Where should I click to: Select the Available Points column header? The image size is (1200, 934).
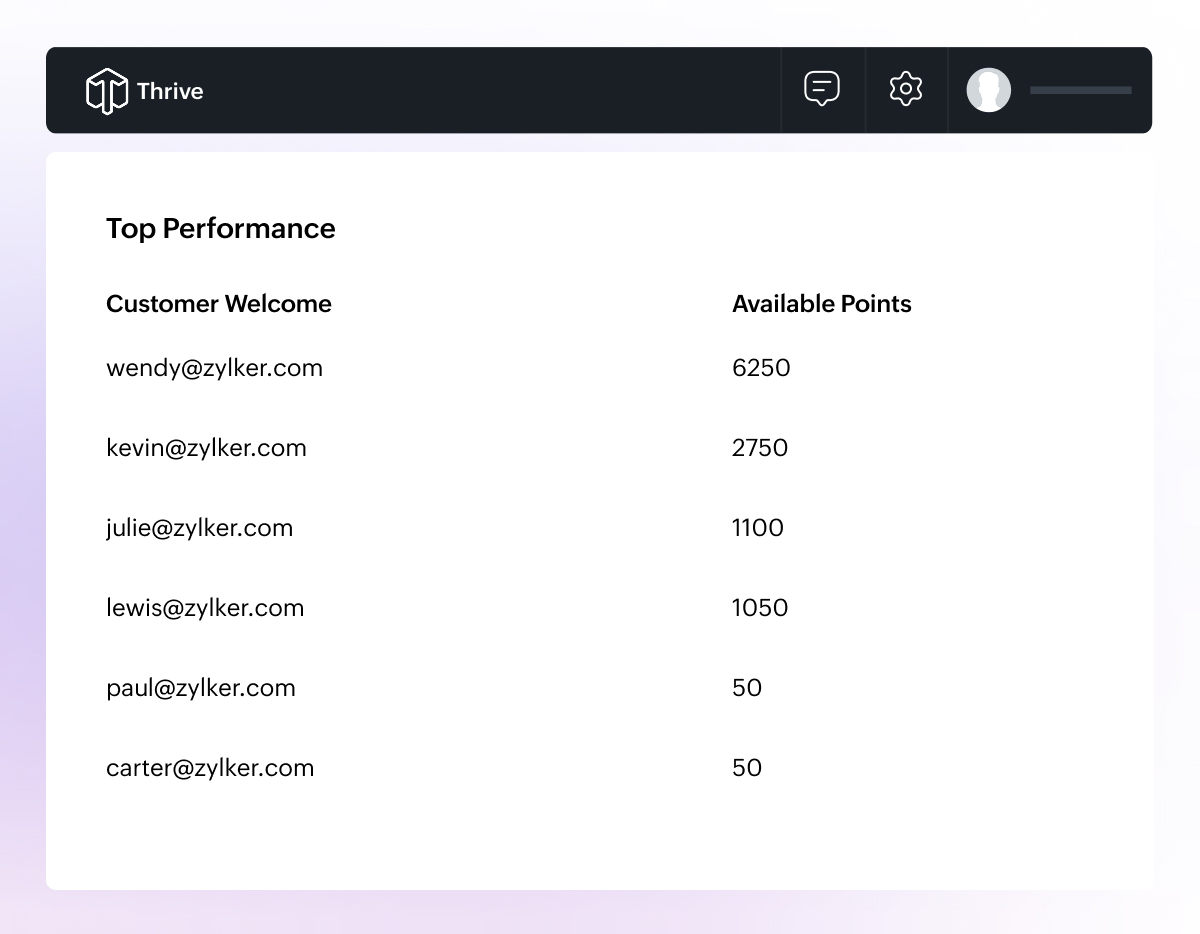tap(822, 304)
